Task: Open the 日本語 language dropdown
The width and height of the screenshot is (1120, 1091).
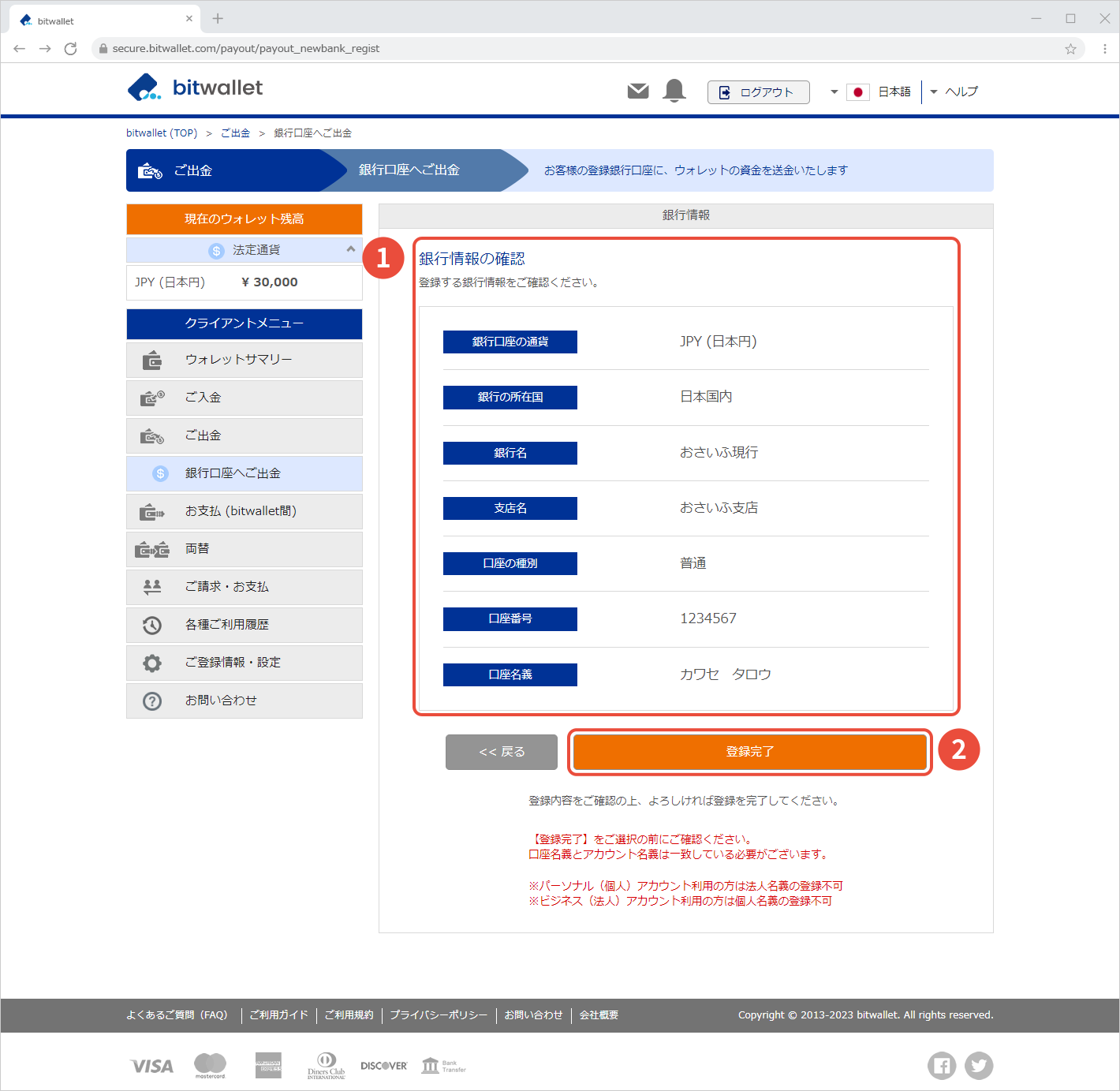Action: pos(871,92)
